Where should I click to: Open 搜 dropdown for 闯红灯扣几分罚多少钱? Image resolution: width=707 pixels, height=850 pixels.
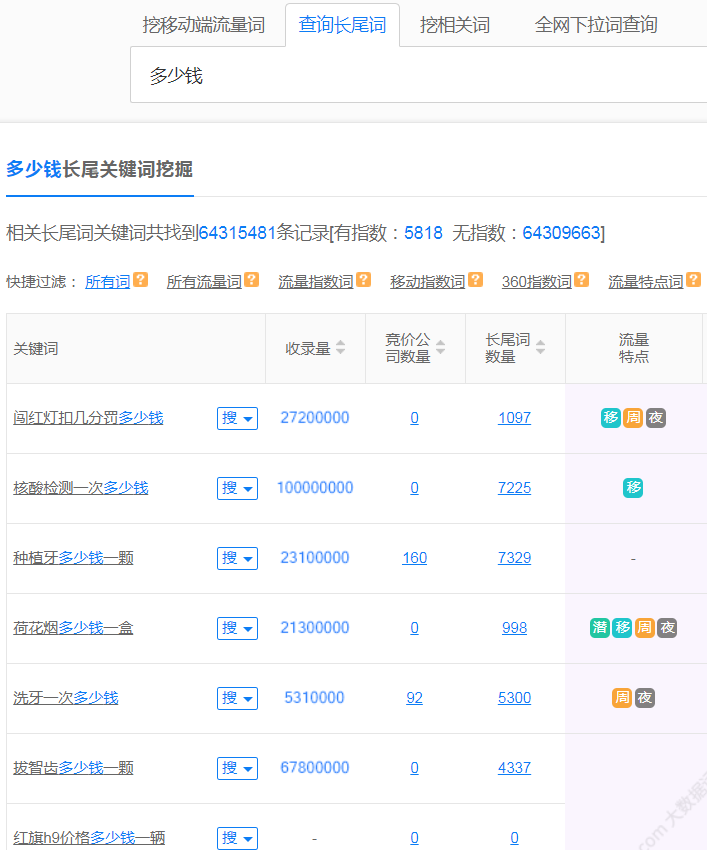pos(237,418)
